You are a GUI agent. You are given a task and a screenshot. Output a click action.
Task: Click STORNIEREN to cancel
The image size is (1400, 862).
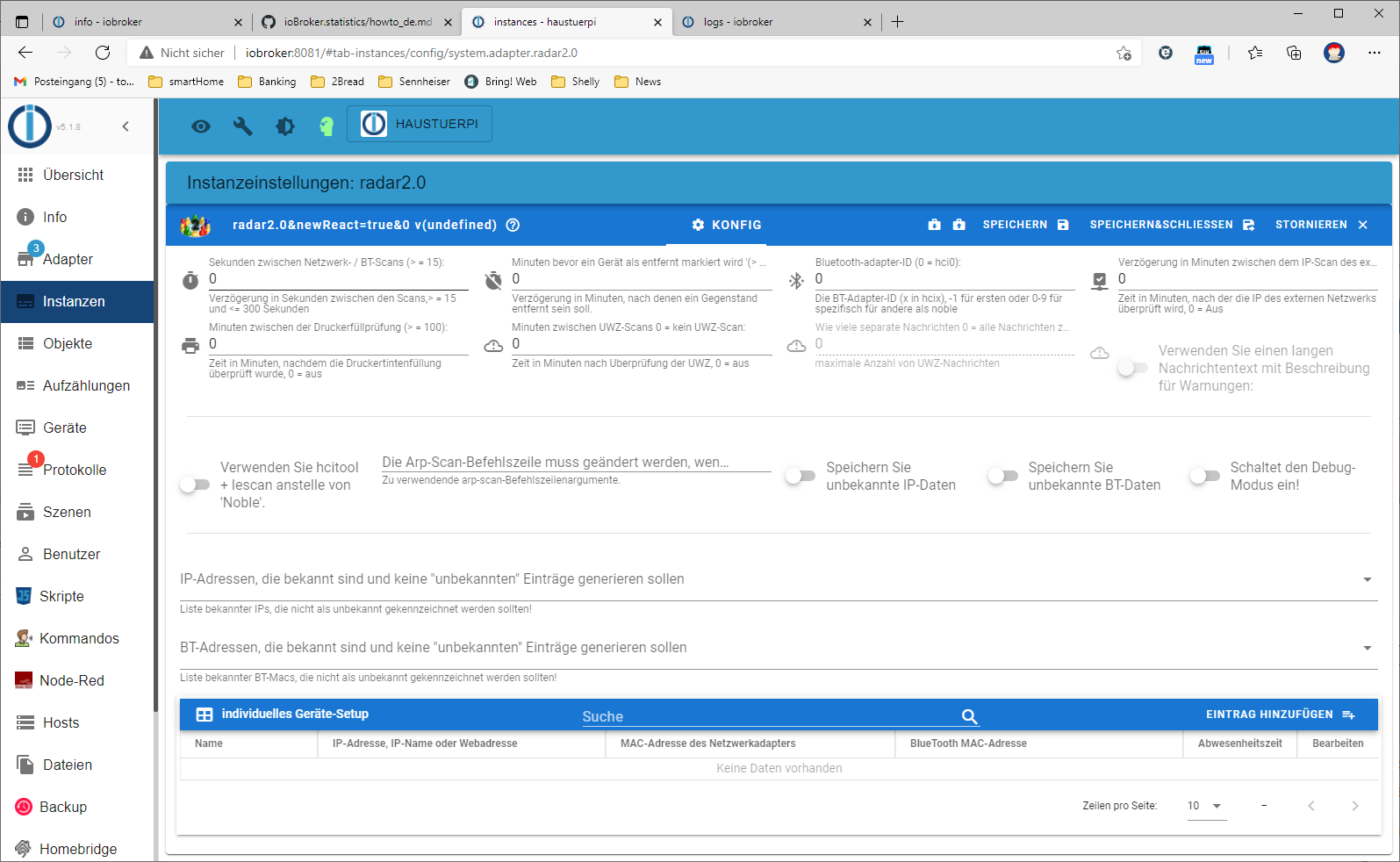[1322, 225]
